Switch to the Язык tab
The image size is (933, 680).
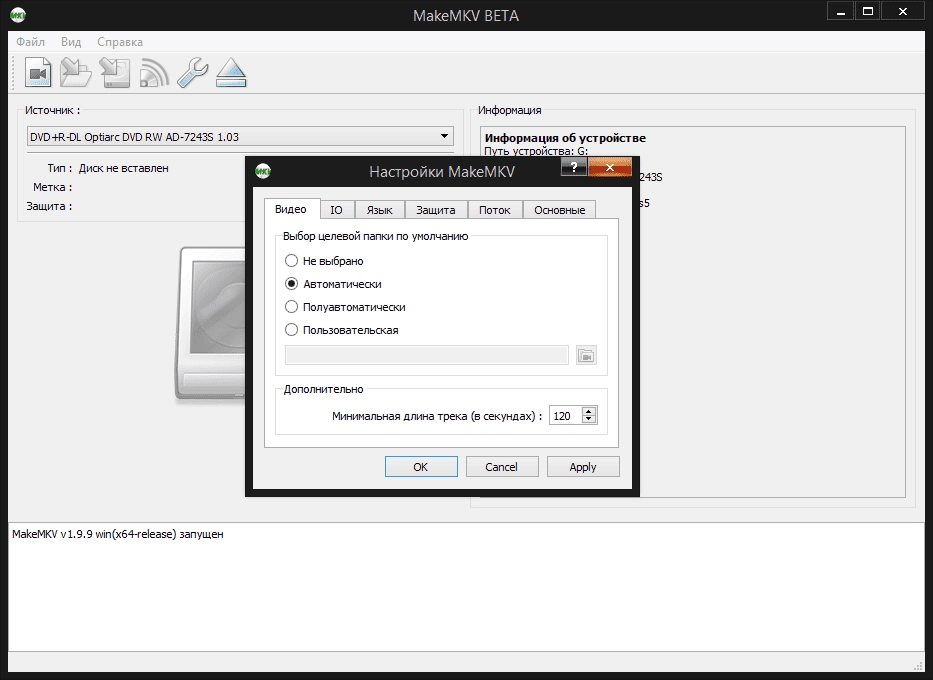[x=380, y=210]
